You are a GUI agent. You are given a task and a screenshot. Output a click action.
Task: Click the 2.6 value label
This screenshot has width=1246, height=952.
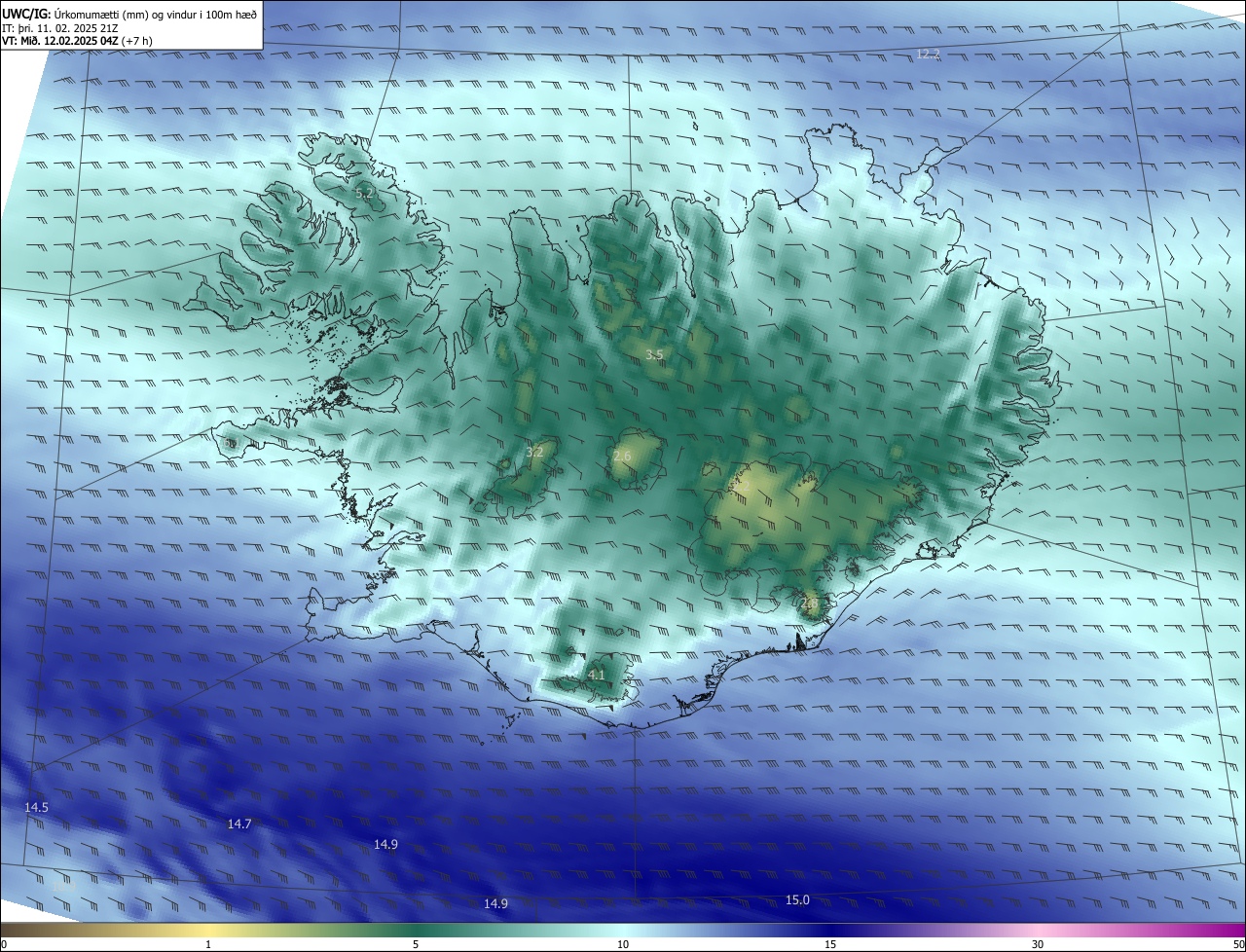click(x=622, y=456)
